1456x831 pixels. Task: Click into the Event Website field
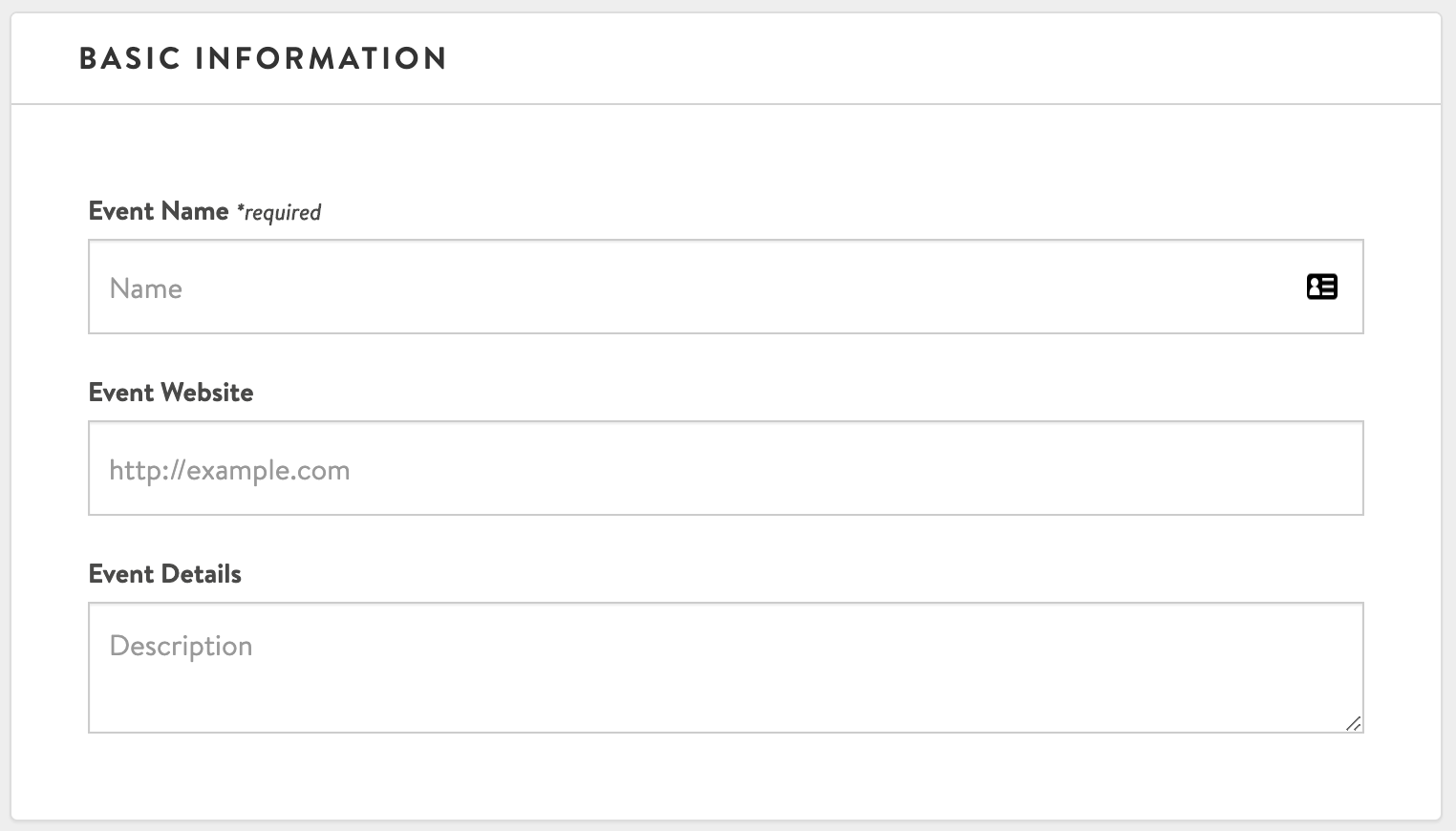tap(726, 468)
